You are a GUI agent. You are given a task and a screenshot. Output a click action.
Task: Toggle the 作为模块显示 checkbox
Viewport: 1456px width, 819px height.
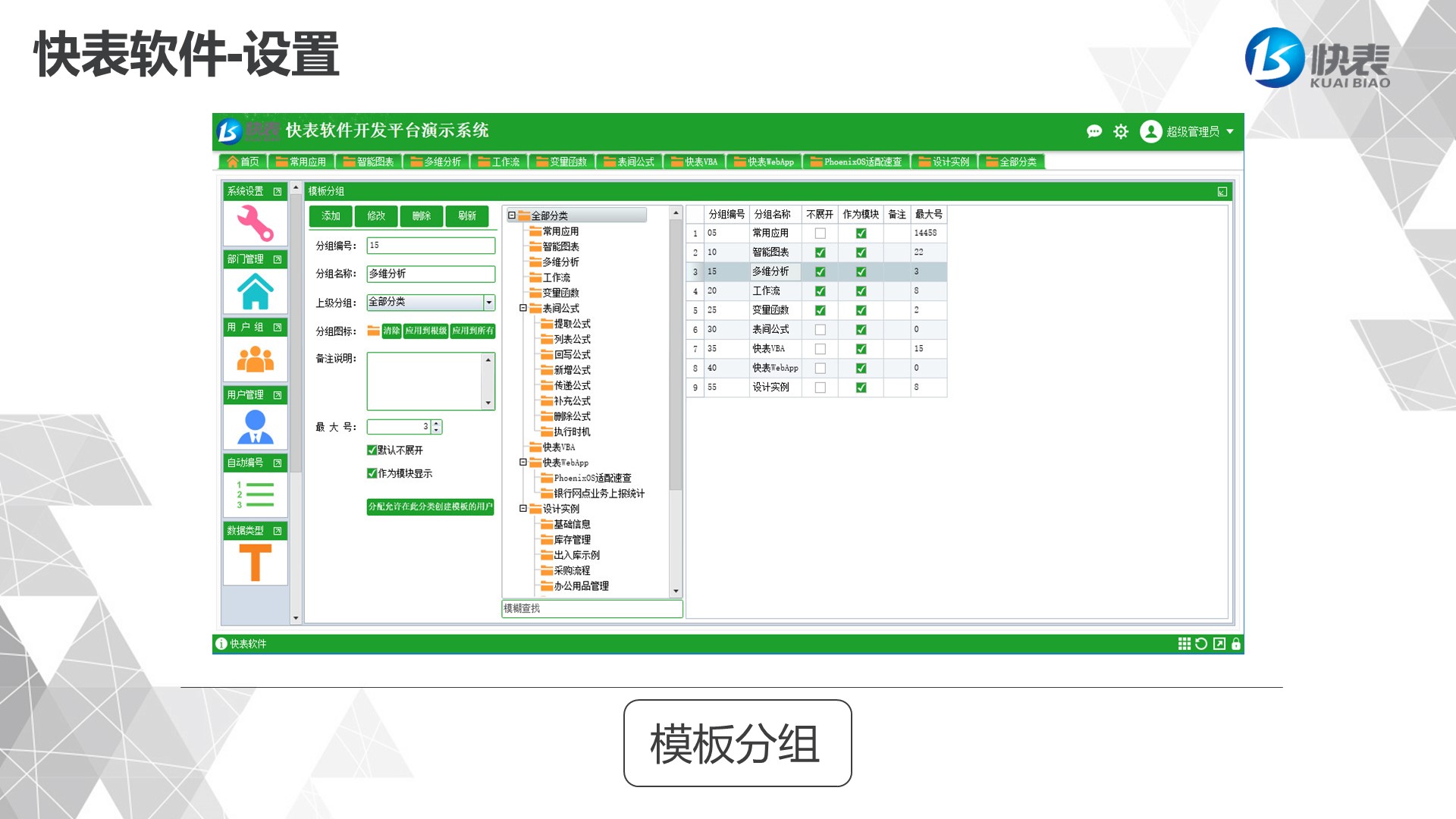[x=372, y=473]
